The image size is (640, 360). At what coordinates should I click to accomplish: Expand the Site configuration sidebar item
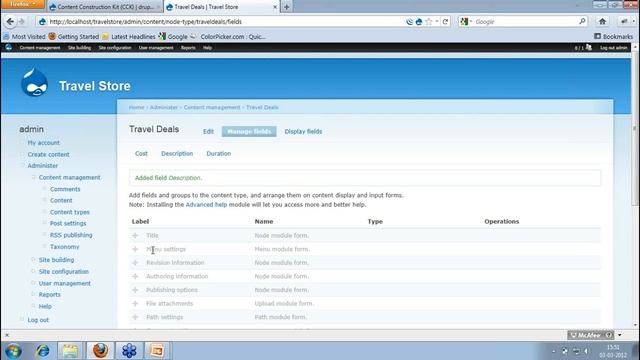[x=33, y=271]
